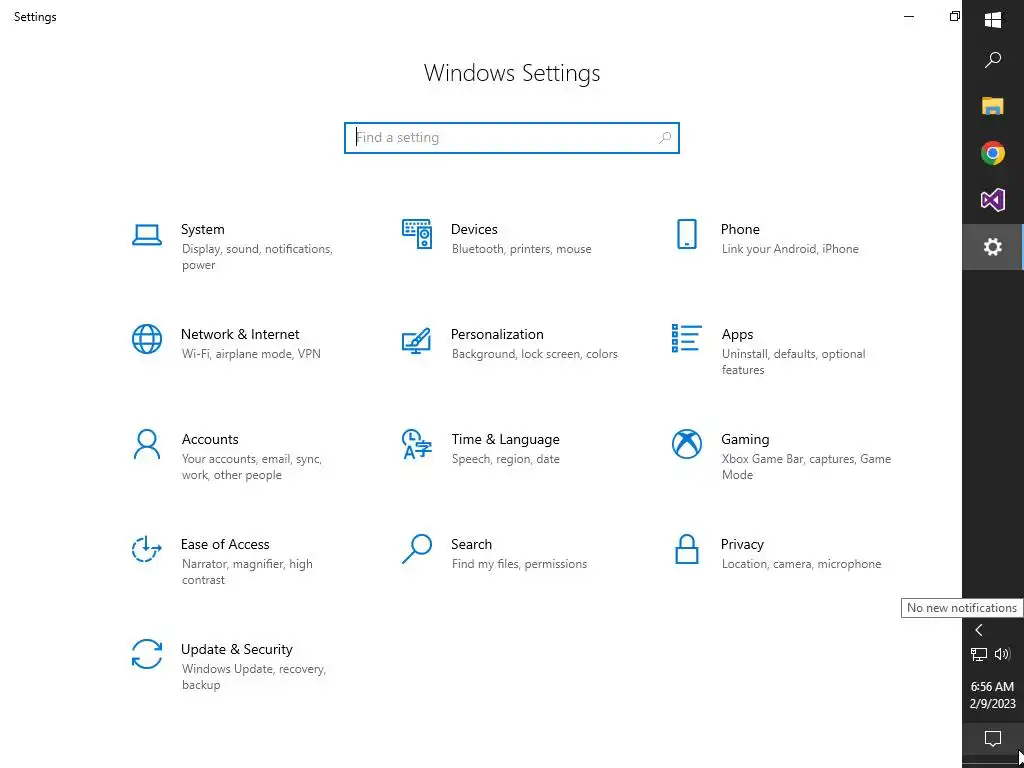Click 'Link your Android, iPhone' text
The image size is (1024, 768).
[x=790, y=249]
